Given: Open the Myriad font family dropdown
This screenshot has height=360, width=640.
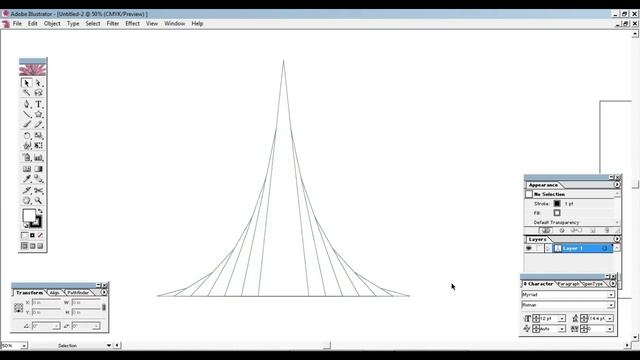Looking at the screenshot, I should [x=611, y=295].
